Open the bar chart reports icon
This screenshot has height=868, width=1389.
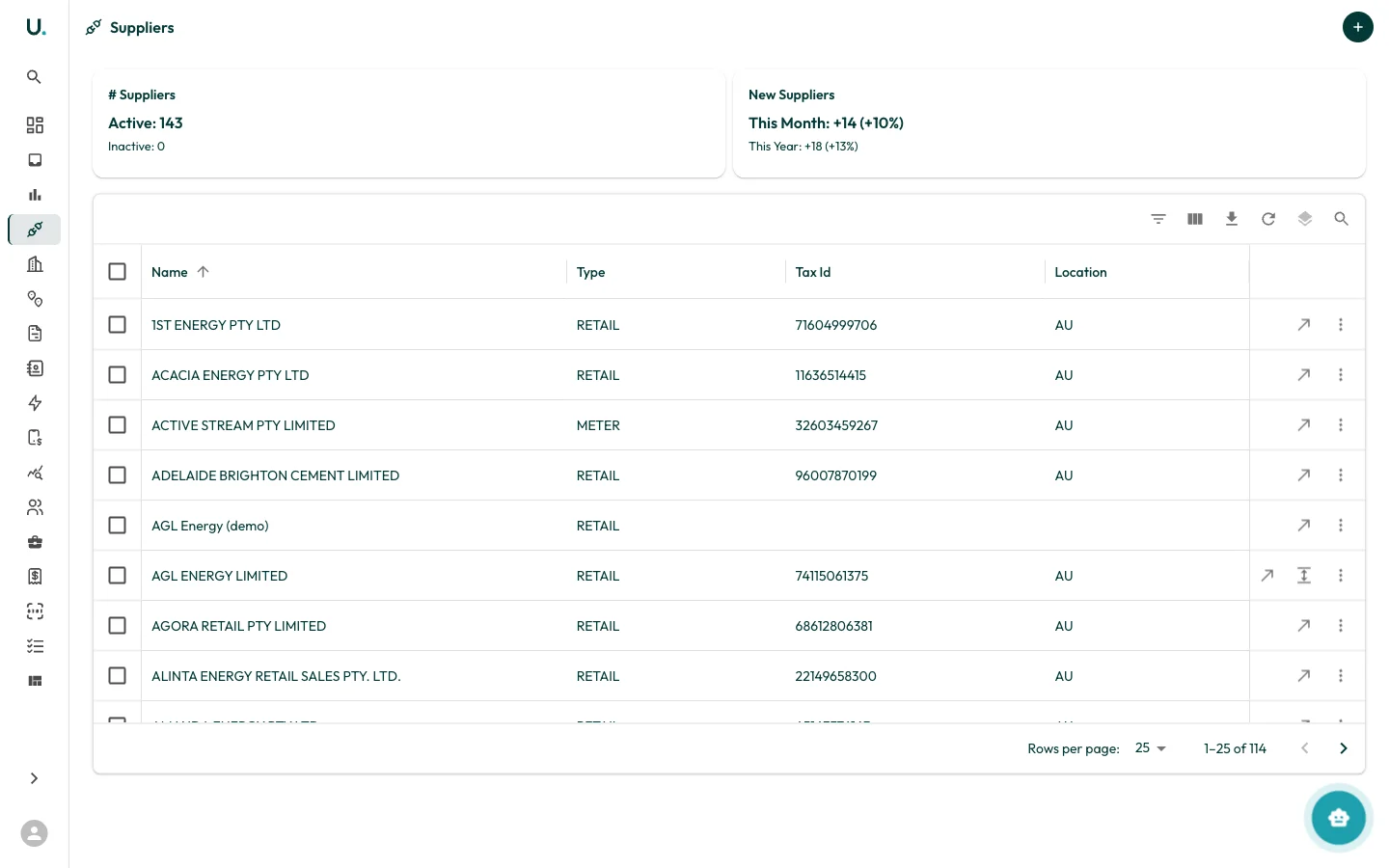coord(35,195)
